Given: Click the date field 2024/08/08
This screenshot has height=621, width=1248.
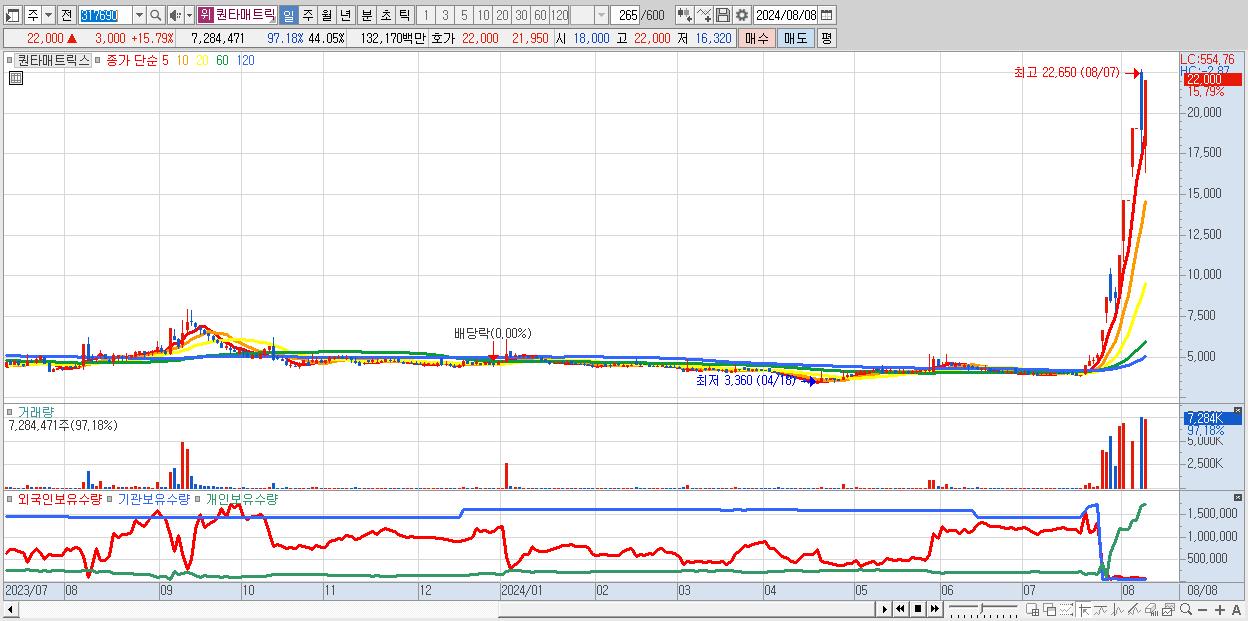Looking at the screenshot, I should [x=786, y=15].
